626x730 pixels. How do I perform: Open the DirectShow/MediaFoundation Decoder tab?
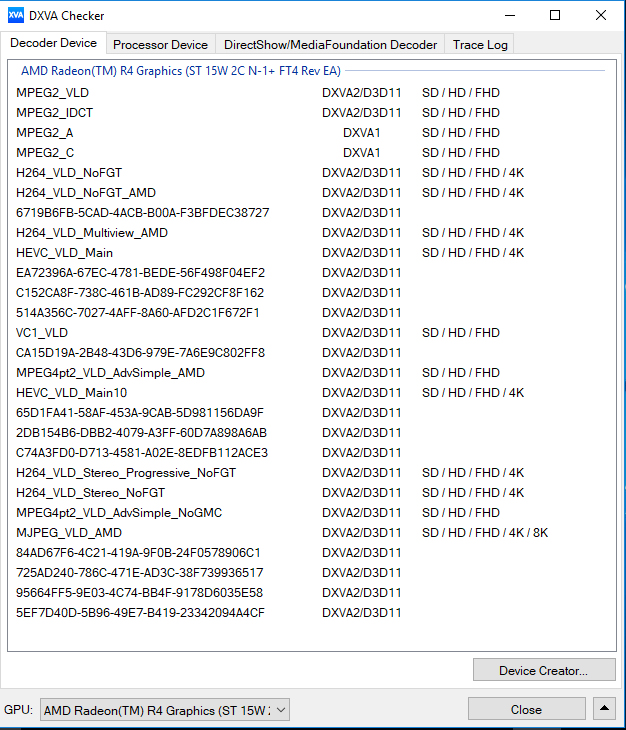point(330,45)
